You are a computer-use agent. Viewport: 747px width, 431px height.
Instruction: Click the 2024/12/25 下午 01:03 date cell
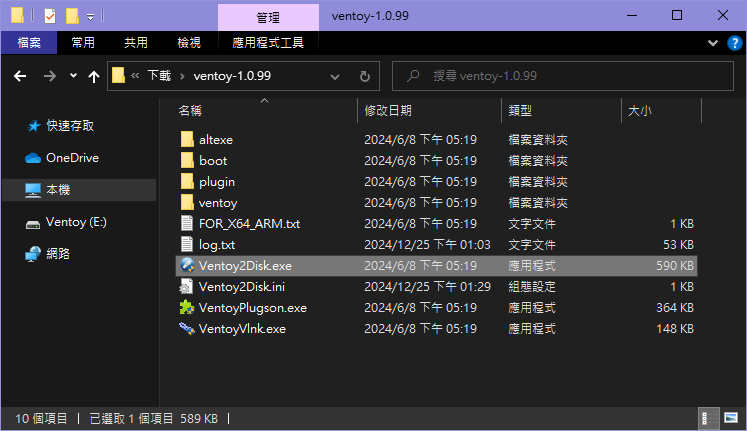(x=427, y=245)
